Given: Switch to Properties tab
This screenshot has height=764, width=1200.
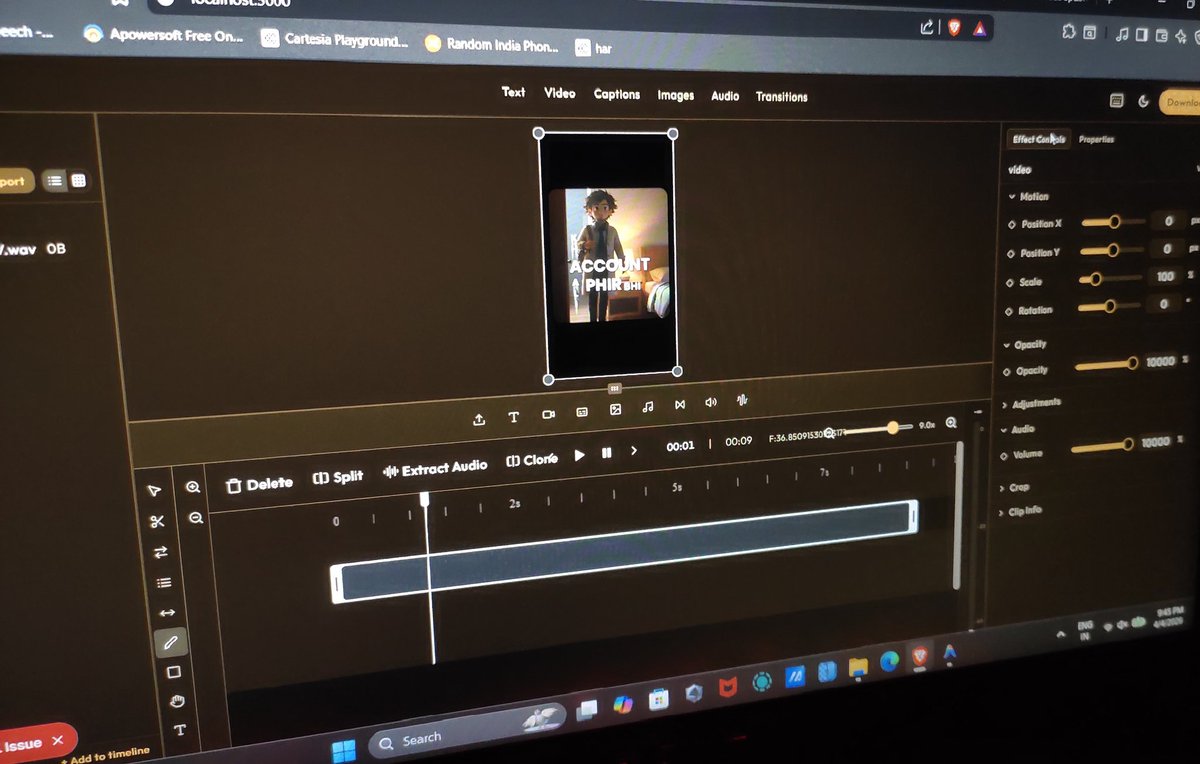Looking at the screenshot, I should coord(1096,140).
